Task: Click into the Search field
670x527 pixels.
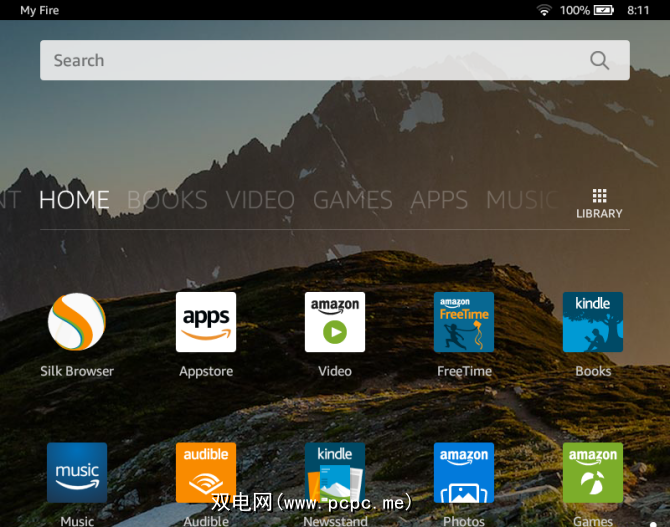Action: point(335,60)
